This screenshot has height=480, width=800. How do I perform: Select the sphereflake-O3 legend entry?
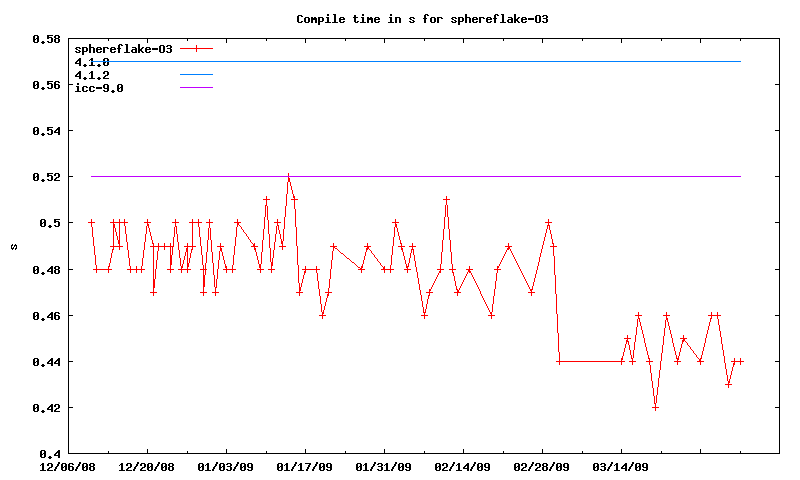point(116,48)
